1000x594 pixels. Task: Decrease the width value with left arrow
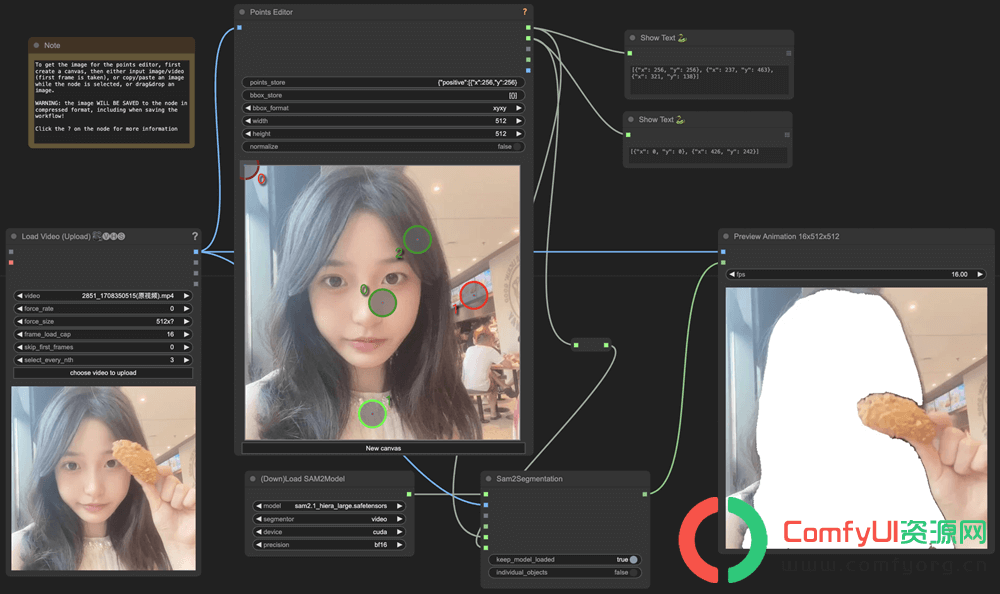click(247, 121)
